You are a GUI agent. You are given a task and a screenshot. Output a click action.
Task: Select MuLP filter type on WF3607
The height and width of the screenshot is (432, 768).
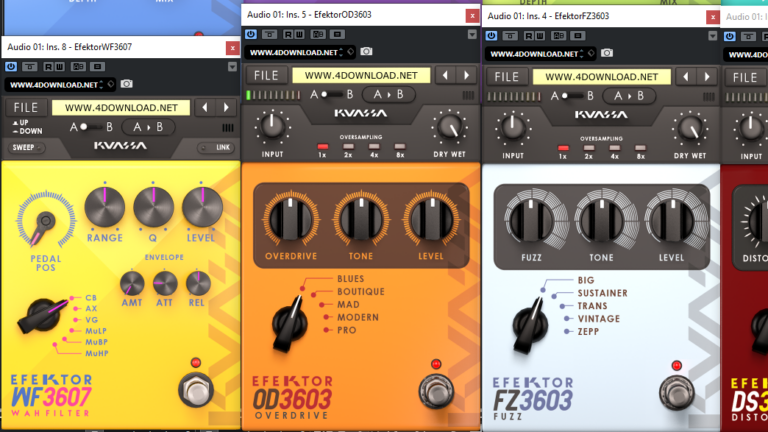tap(96, 331)
